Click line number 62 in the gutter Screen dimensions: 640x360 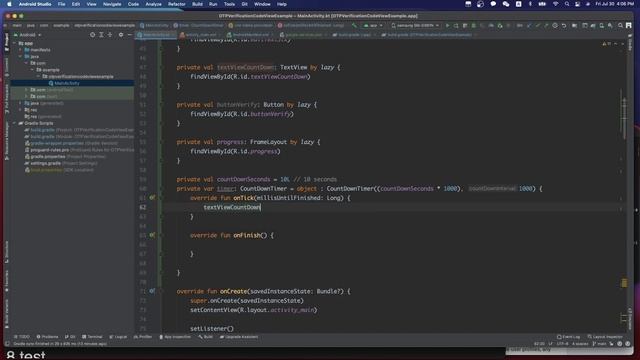click(142, 207)
